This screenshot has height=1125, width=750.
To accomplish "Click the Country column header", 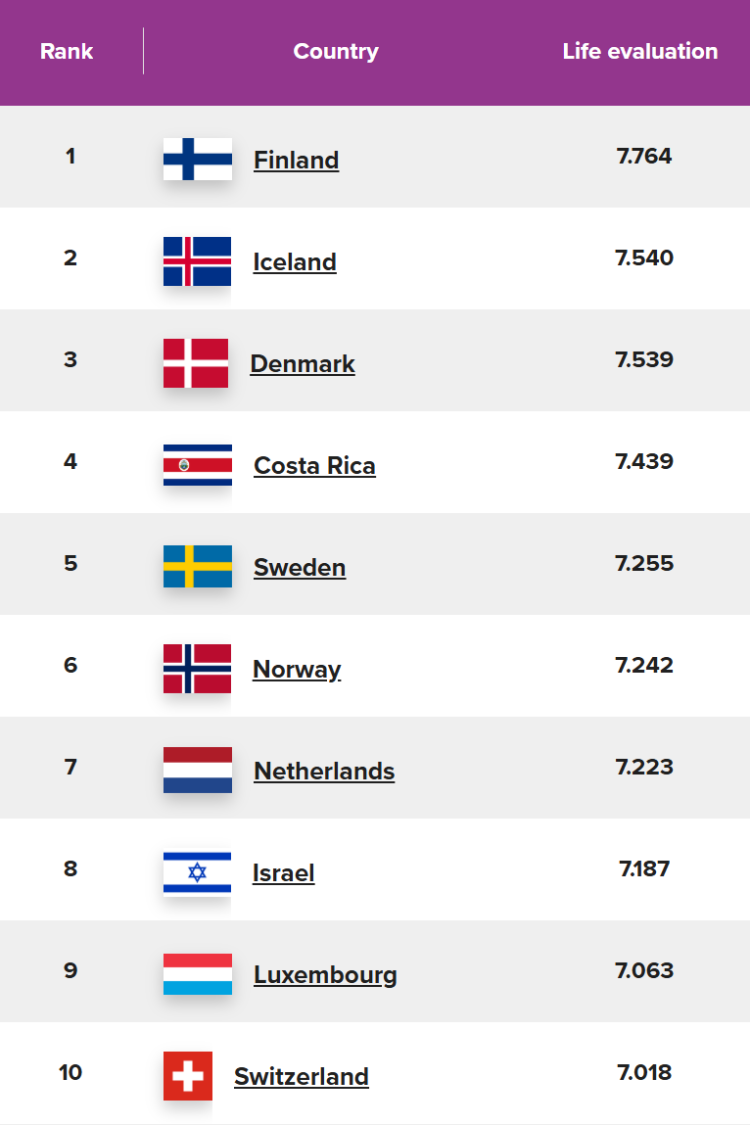I will click(x=336, y=51).
